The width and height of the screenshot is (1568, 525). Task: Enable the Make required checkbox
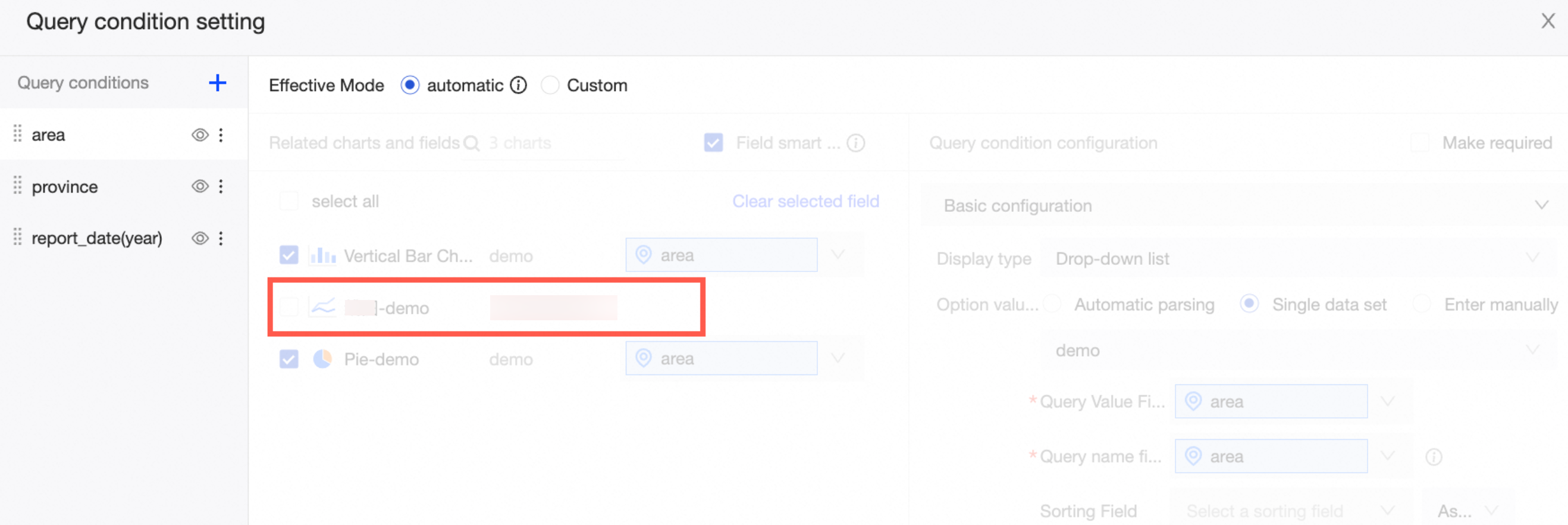click(x=1419, y=143)
